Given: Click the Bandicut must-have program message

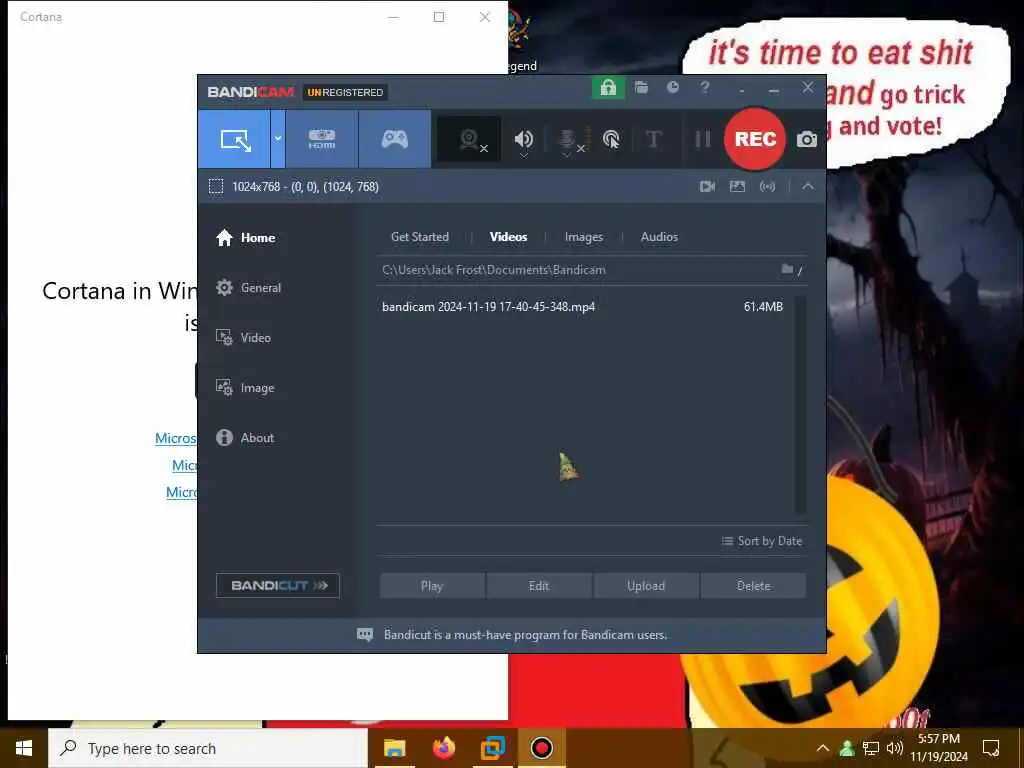Looking at the screenshot, I should point(525,635).
